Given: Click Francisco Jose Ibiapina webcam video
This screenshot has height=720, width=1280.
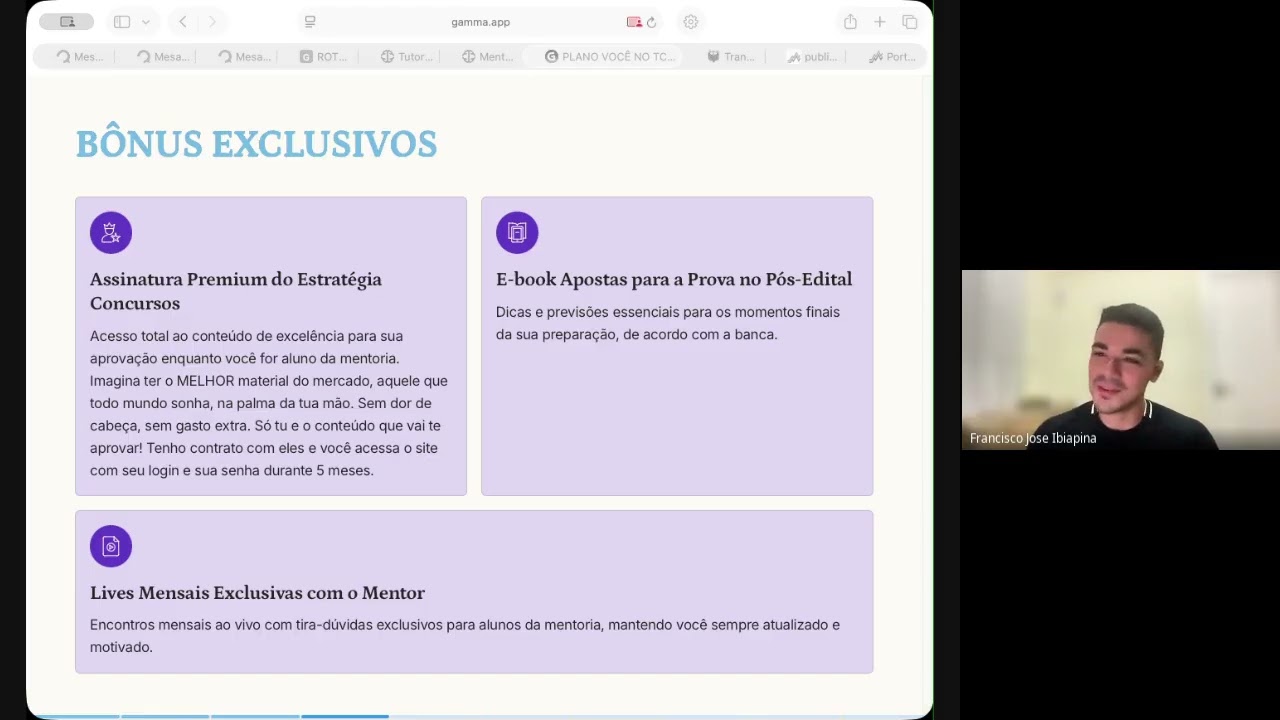Looking at the screenshot, I should pos(1120,360).
